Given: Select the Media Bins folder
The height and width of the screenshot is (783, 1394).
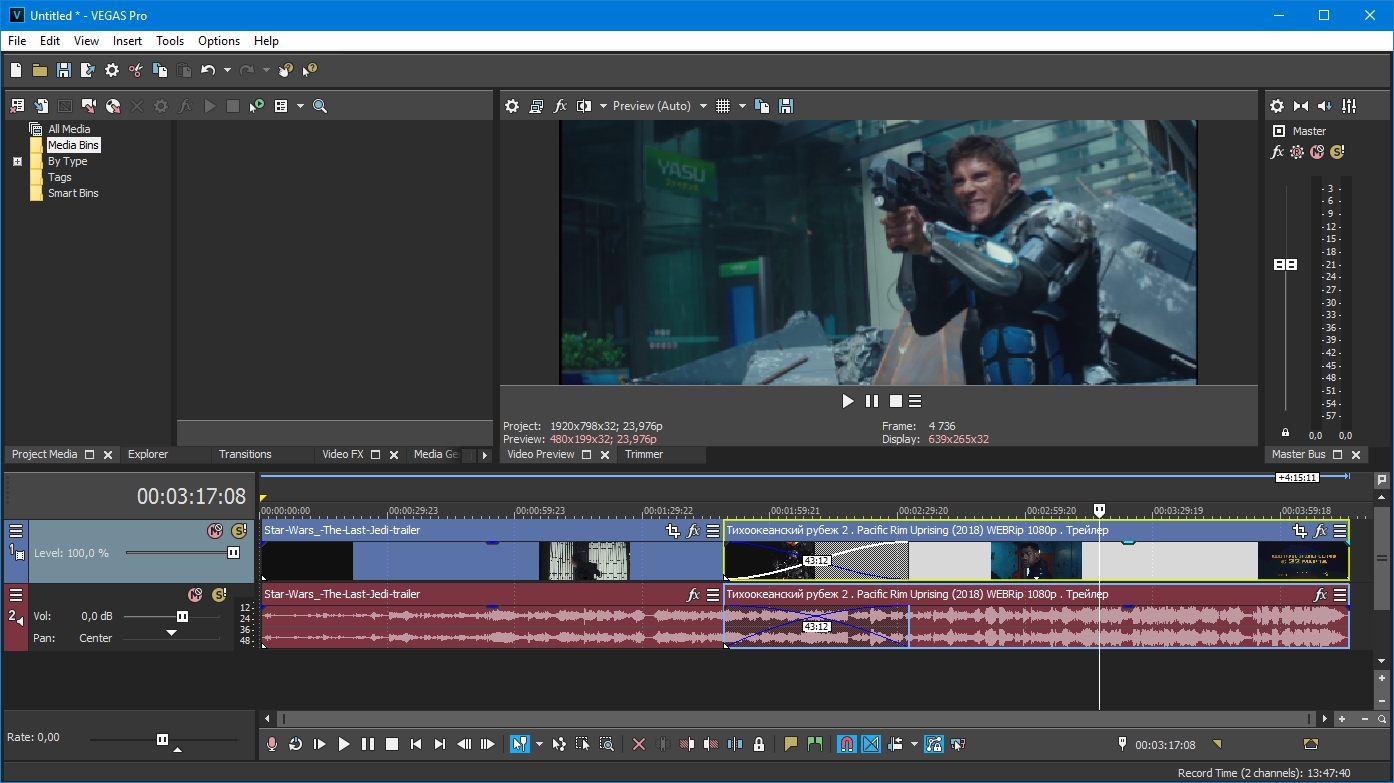Looking at the screenshot, I should pos(73,145).
